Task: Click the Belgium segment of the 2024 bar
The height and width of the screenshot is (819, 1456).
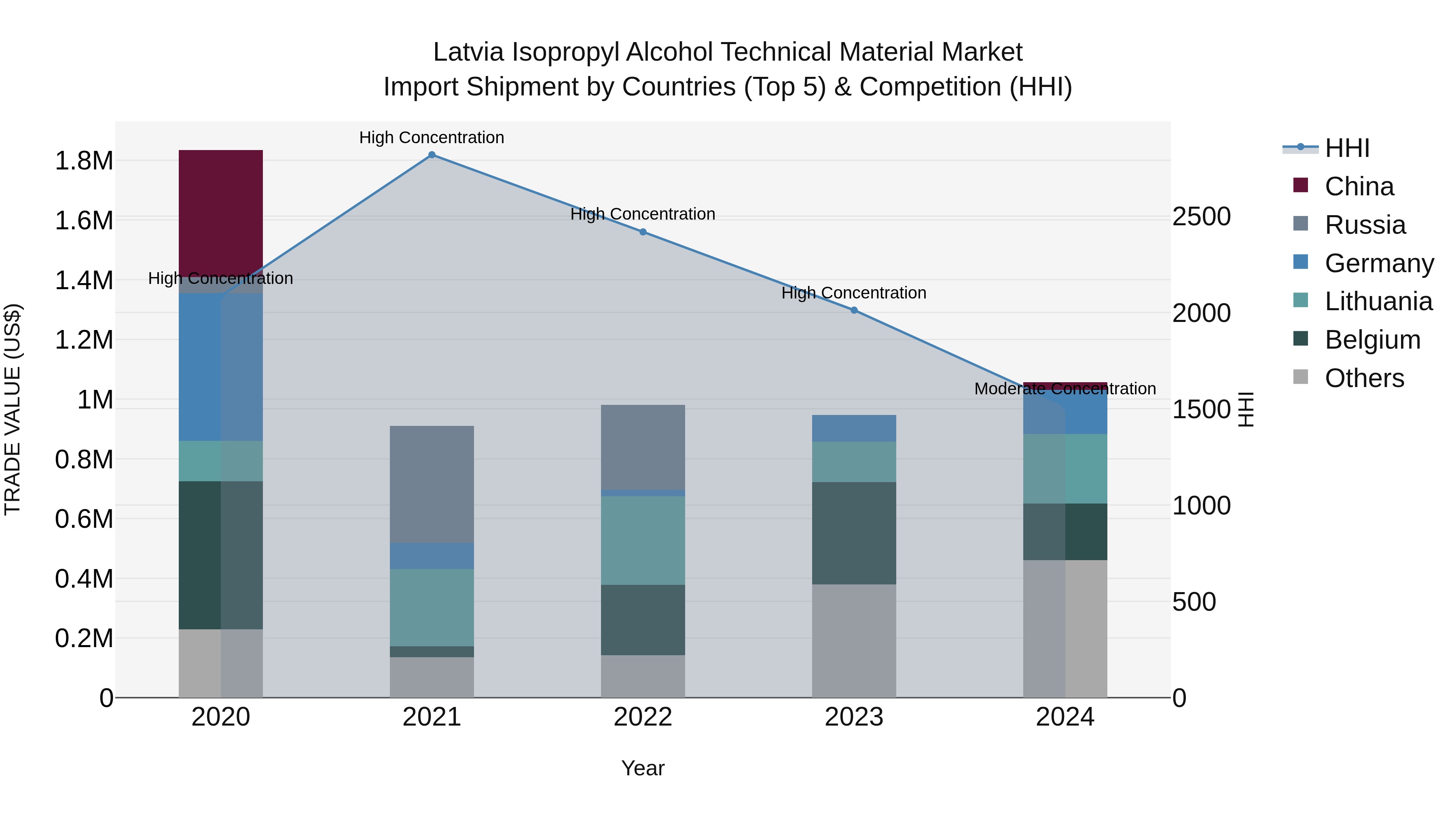Action: tap(1065, 532)
